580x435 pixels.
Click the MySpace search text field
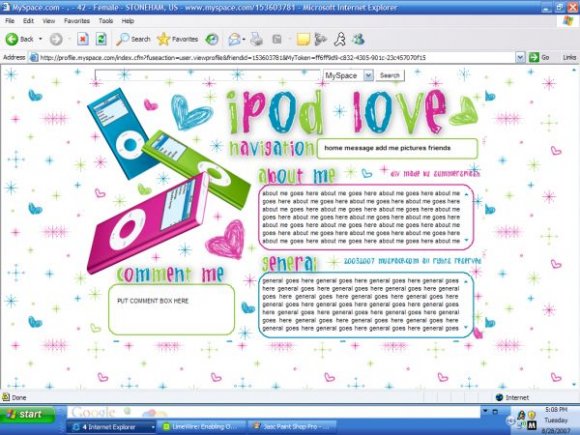tap(208, 75)
